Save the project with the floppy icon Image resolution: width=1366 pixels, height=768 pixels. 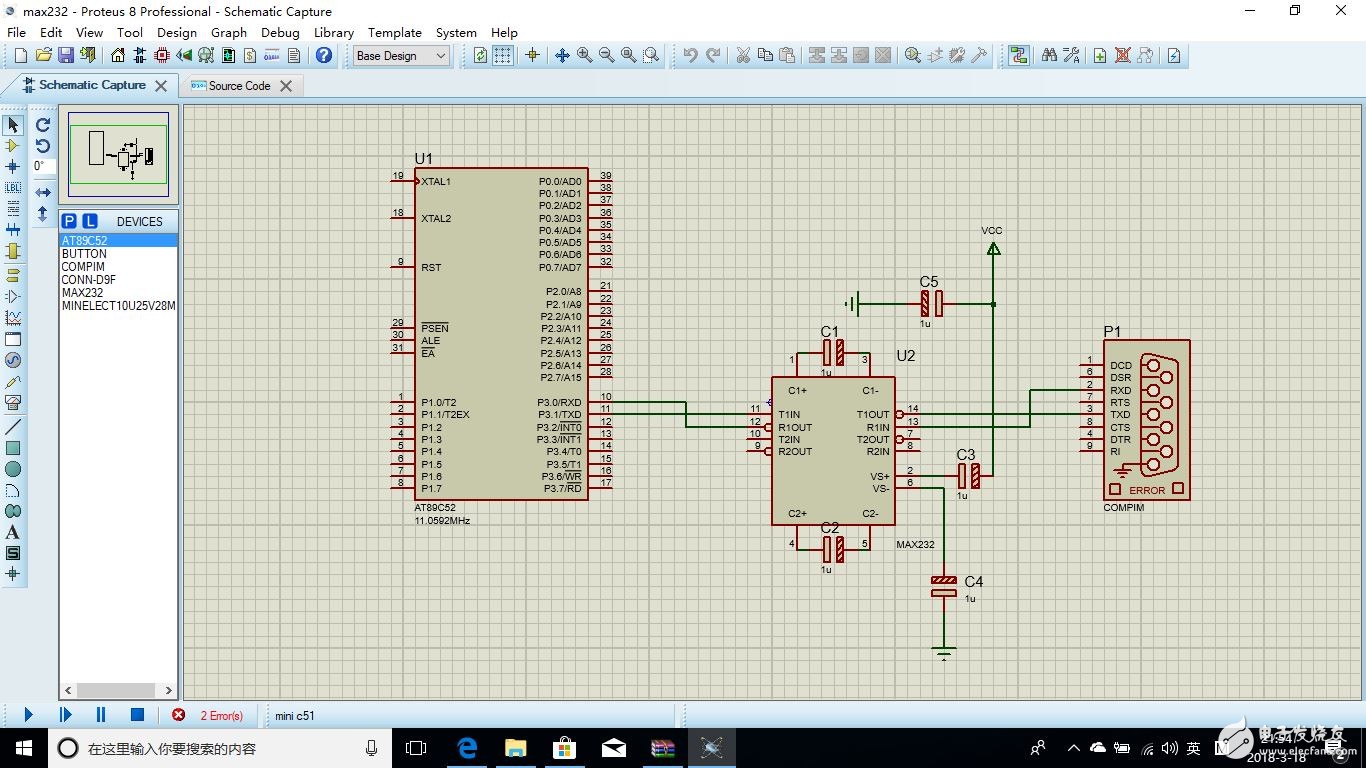(66, 56)
